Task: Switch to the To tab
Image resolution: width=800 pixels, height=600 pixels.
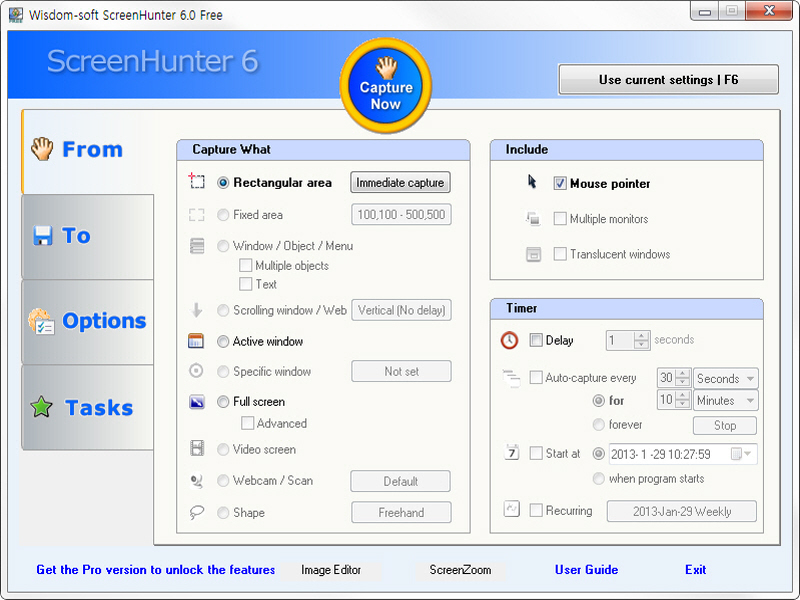Action: [88, 236]
